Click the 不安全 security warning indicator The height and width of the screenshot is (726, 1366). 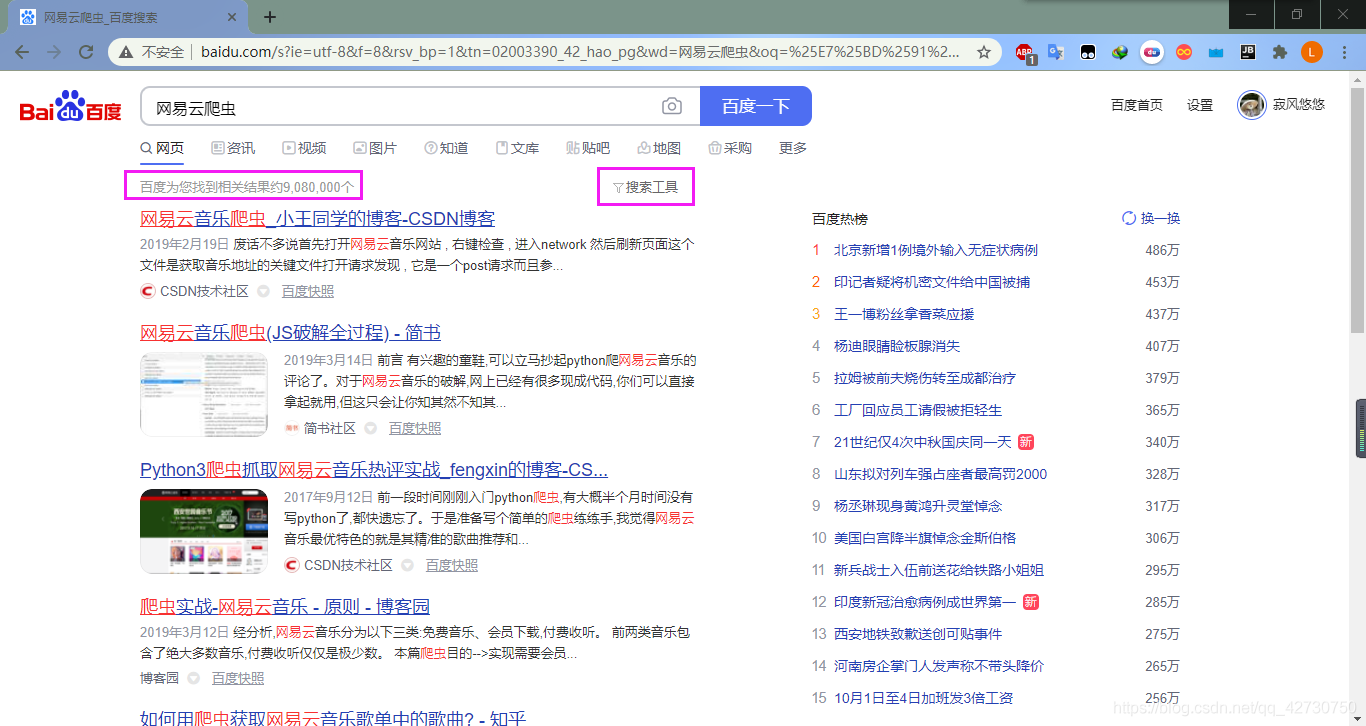(x=151, y=52)
